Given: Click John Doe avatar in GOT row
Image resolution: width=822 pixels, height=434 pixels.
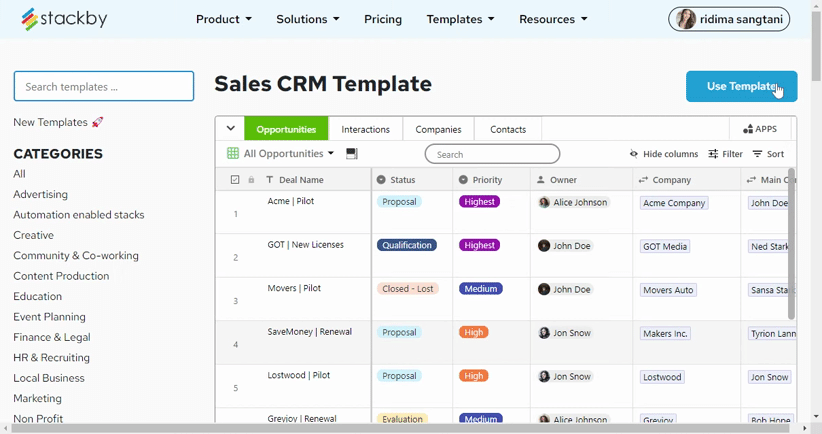Looking at the screenshot, I should [x=544, y=246].
